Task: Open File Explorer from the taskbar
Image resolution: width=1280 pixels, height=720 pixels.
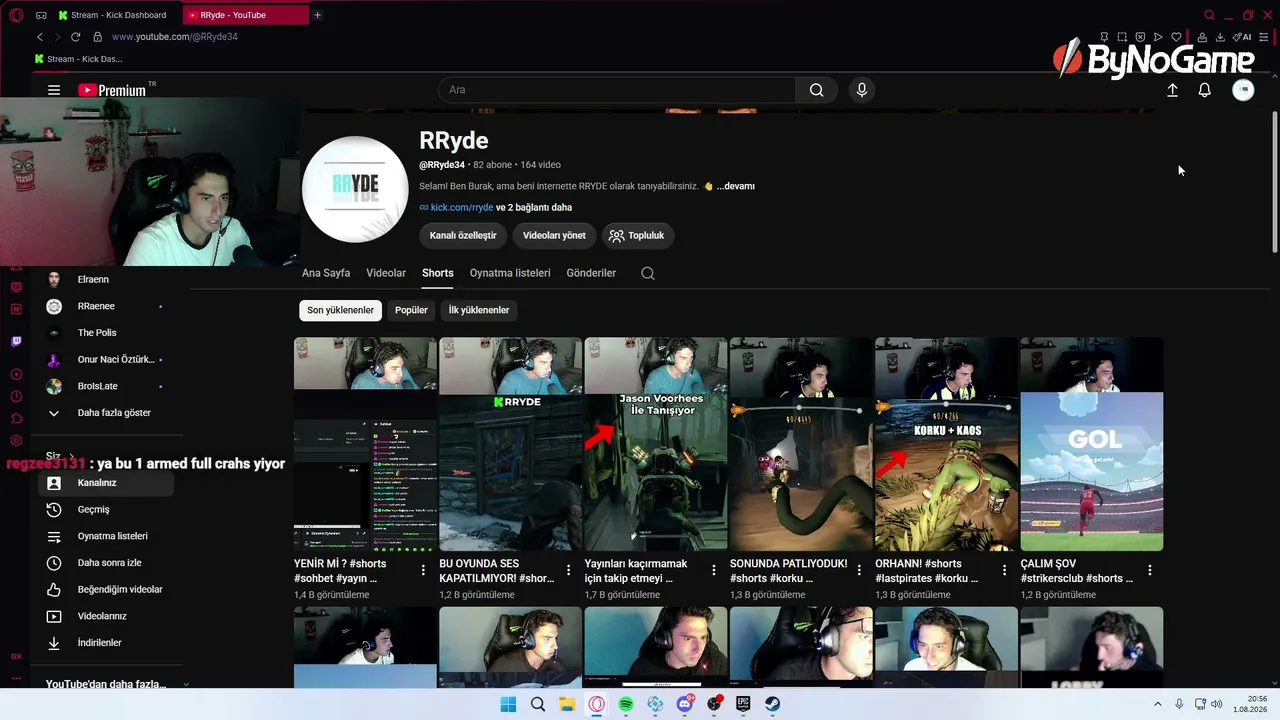Action: coord(567,704)
